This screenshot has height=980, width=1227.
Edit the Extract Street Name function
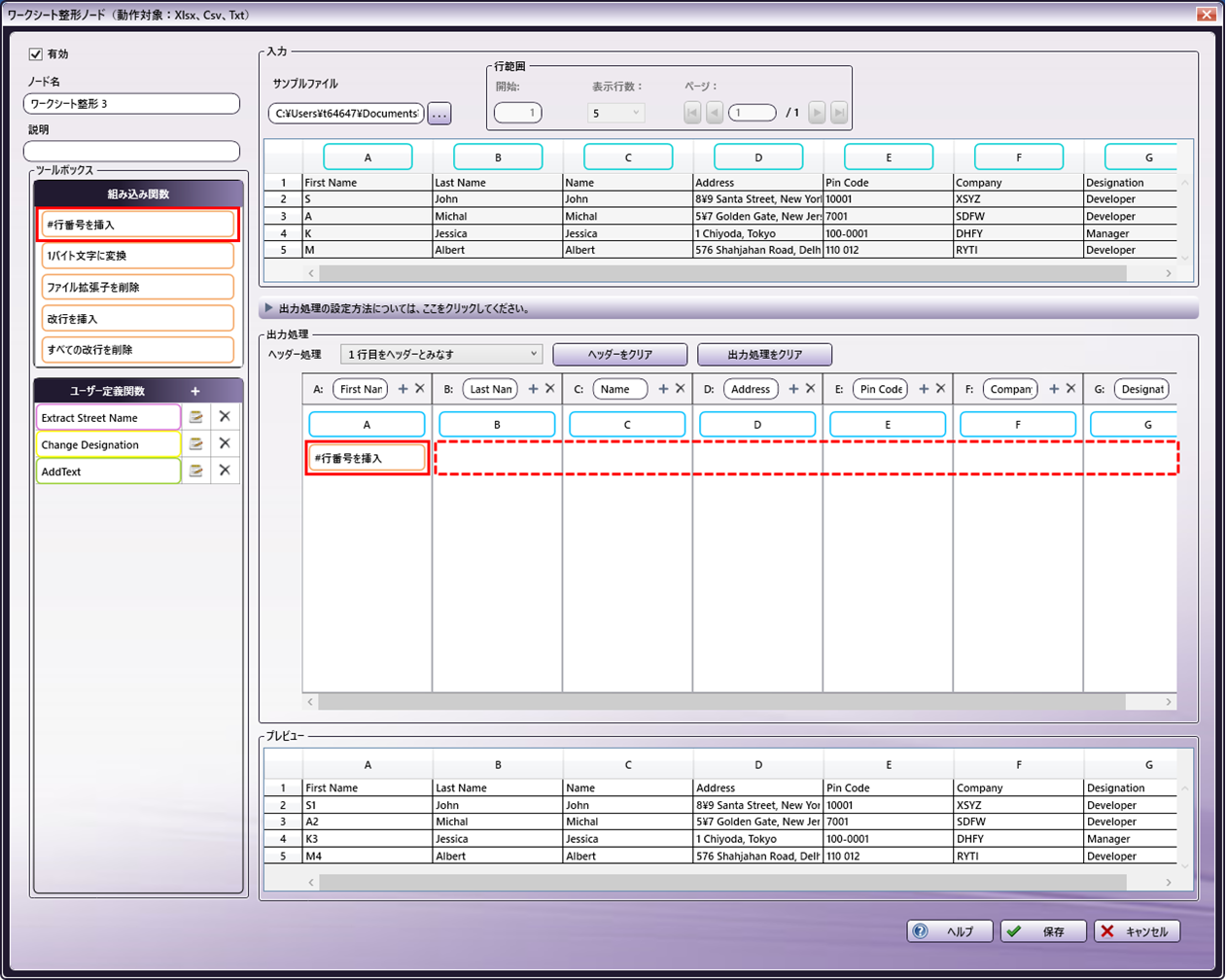click(x=196, y=417)
